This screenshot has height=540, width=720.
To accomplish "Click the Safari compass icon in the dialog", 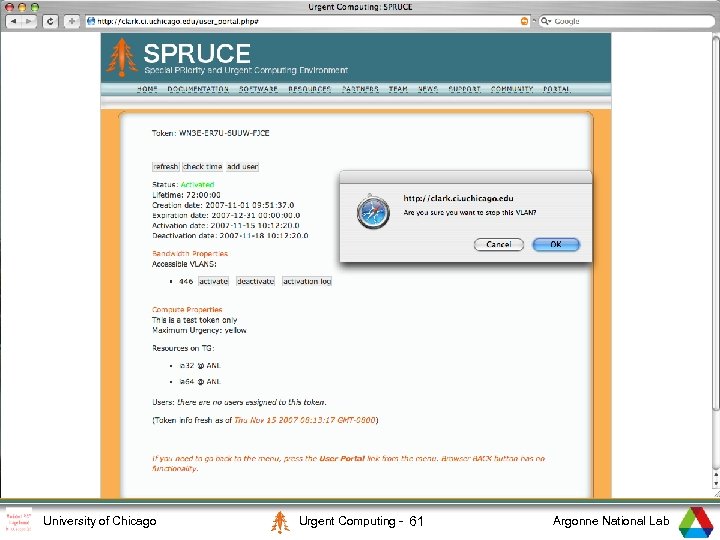I will [x=373, y=212].
